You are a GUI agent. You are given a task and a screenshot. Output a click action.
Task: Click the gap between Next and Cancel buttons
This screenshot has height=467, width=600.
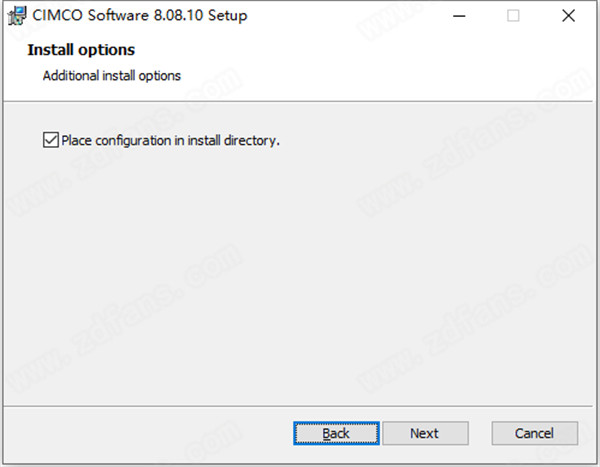pyautogui.click(x=480, y=433)
